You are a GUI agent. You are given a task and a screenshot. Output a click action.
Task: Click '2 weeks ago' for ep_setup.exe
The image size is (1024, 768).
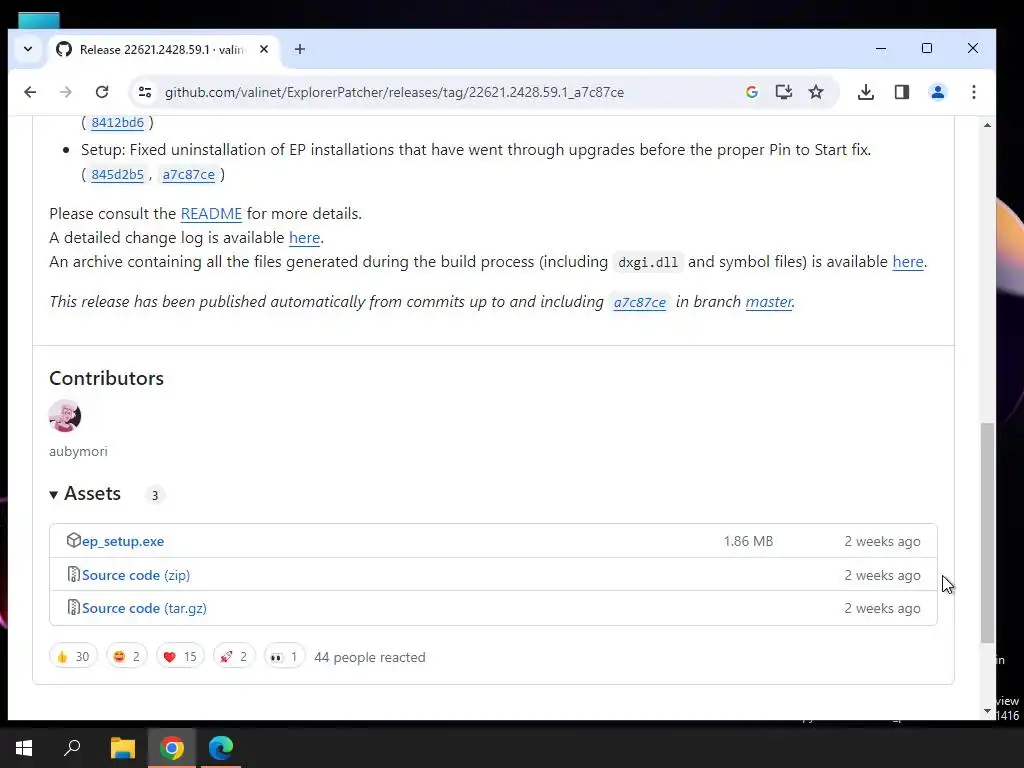882,541
